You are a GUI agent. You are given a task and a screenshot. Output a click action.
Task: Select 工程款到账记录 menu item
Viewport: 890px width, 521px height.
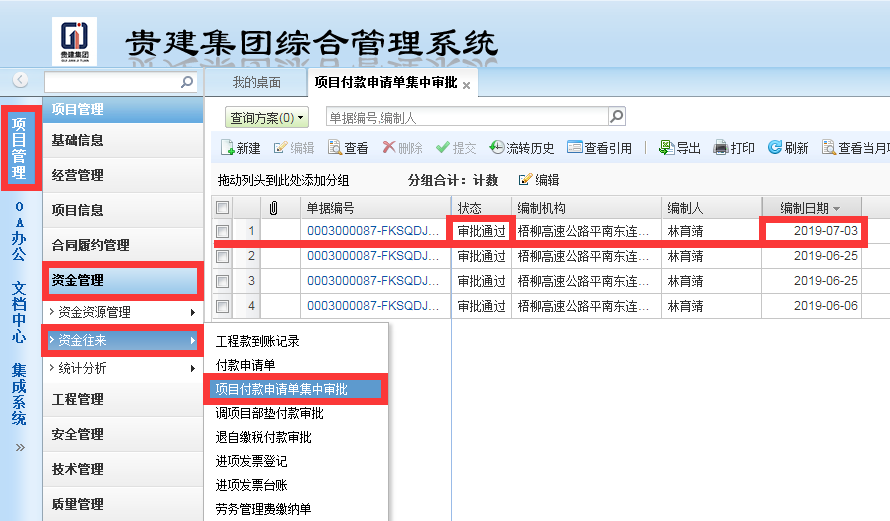[x=258, y=341]
